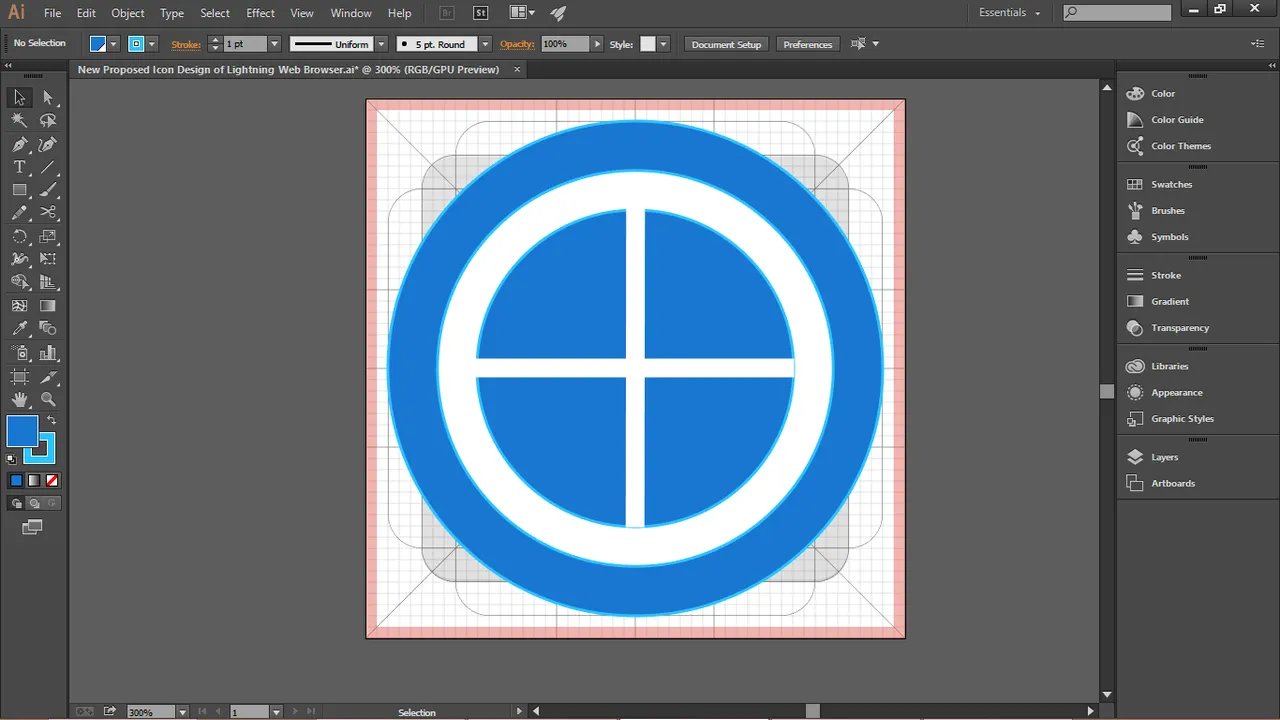
Task: Select the Perspective Grid tool
Action: 48,283
